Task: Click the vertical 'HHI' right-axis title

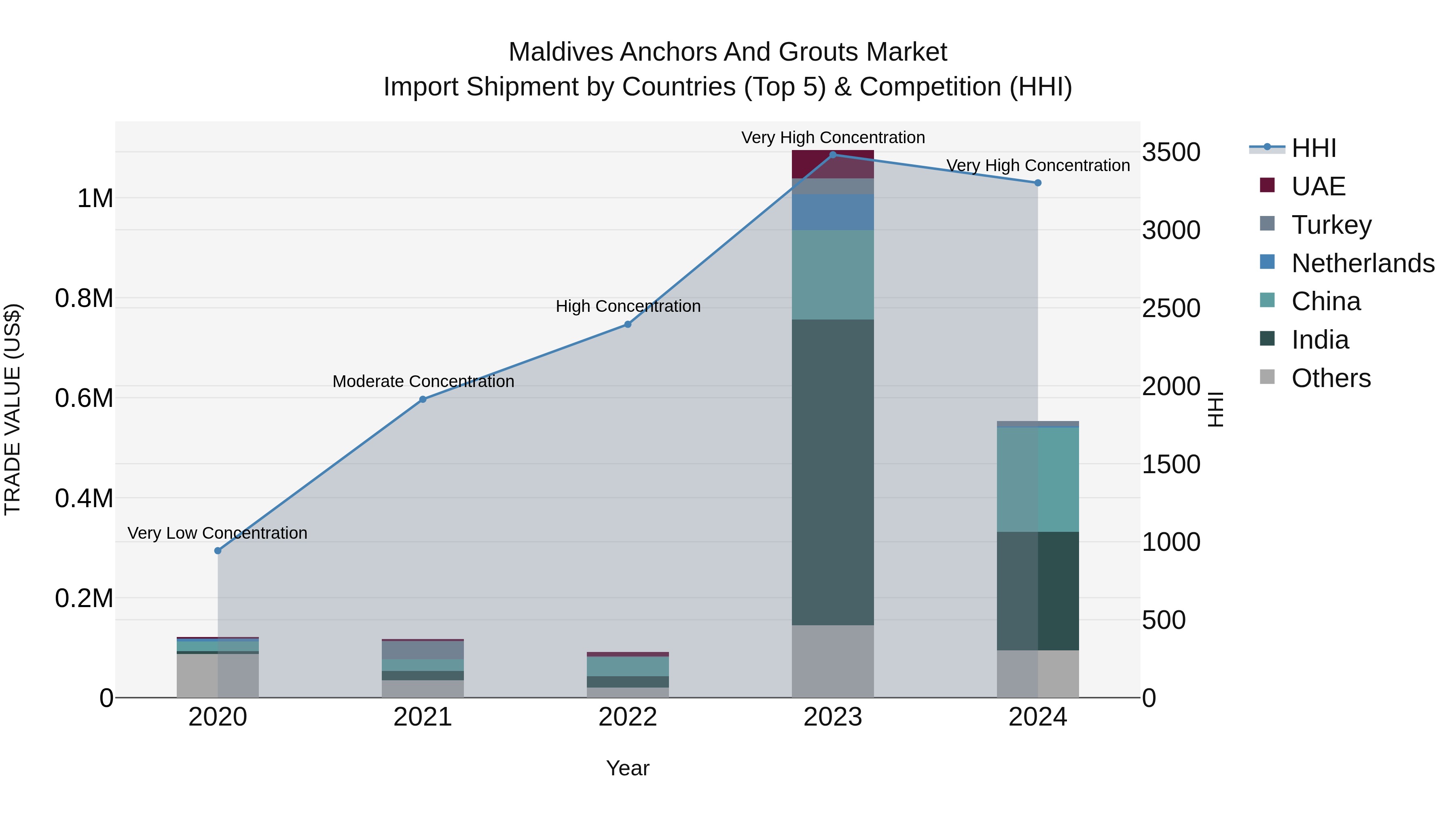Action: (1216, 409)
